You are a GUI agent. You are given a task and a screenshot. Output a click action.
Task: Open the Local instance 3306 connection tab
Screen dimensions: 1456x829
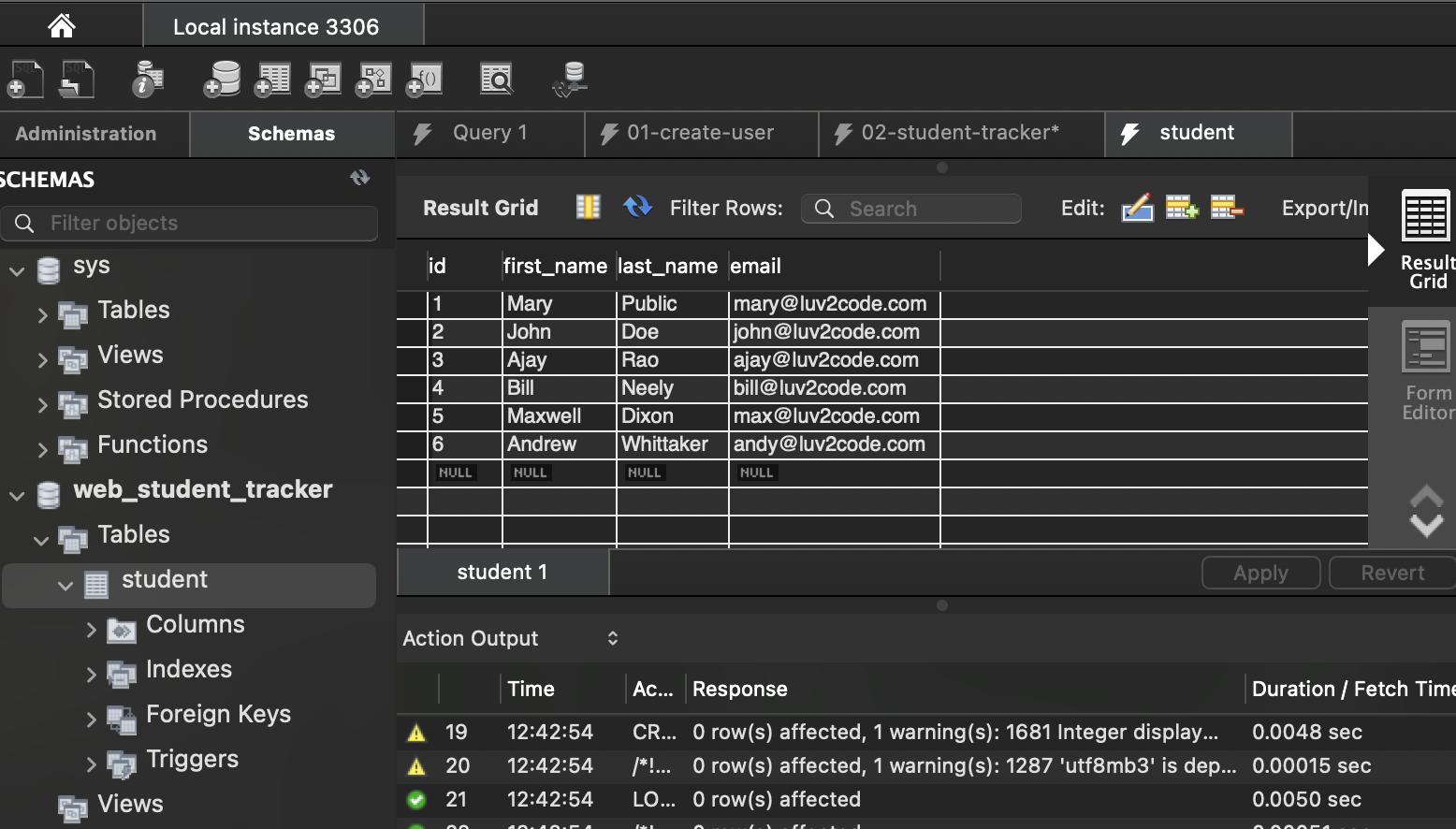click(283, 25)
